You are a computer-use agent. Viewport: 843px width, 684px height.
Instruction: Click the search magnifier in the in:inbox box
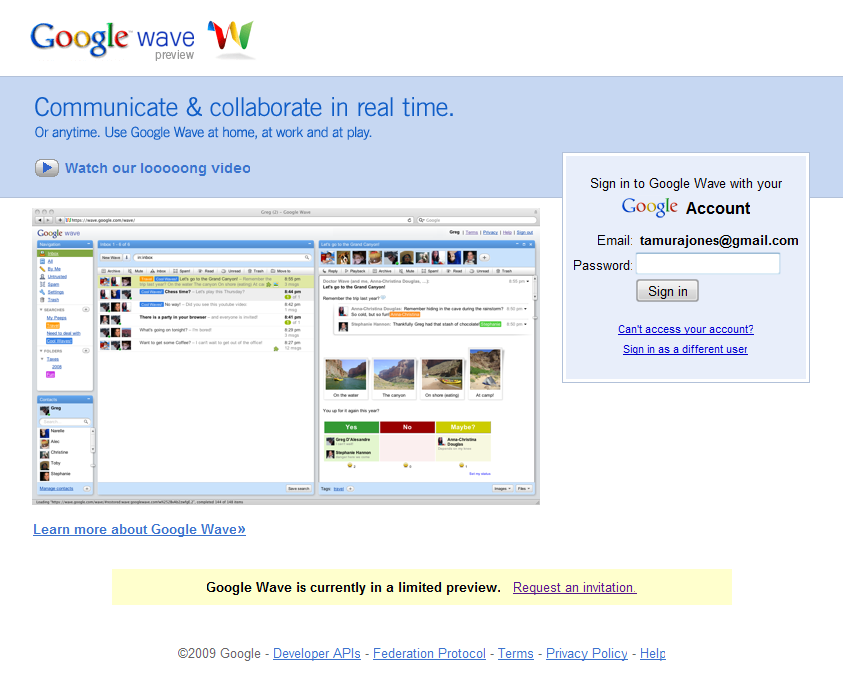(x=306, y=255)
